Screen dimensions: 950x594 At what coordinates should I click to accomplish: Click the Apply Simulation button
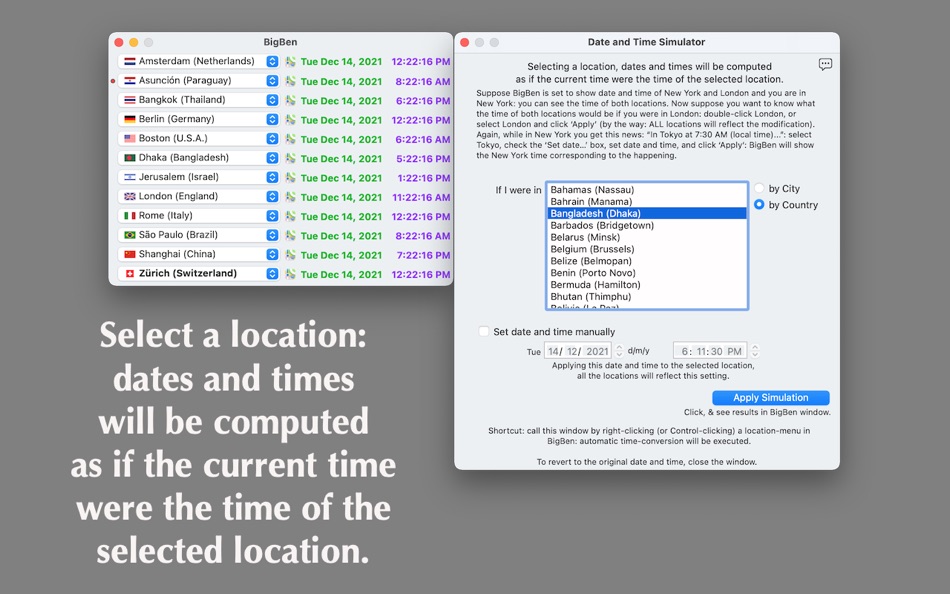pyautogui.click(x=771, y=398)
